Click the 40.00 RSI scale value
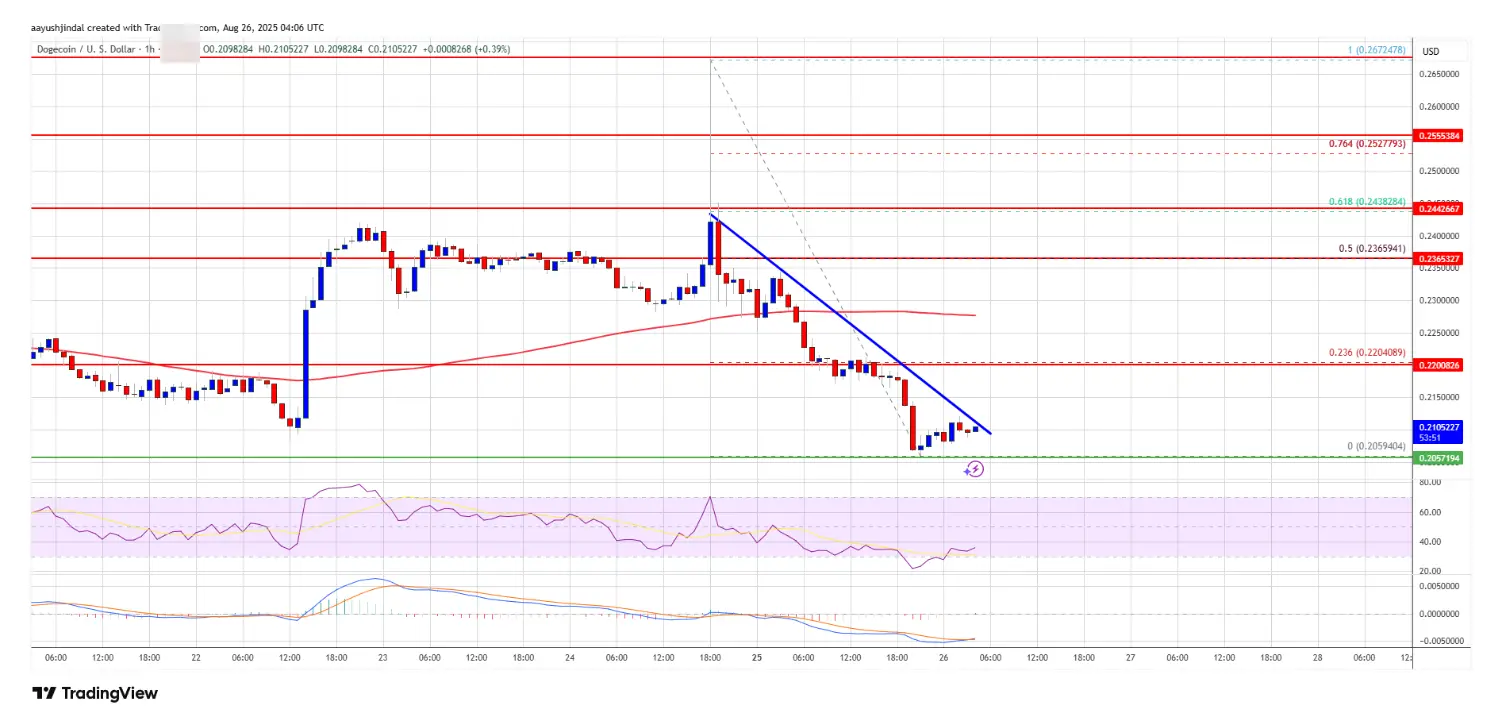1506x728 pixels. [1430, 542]
